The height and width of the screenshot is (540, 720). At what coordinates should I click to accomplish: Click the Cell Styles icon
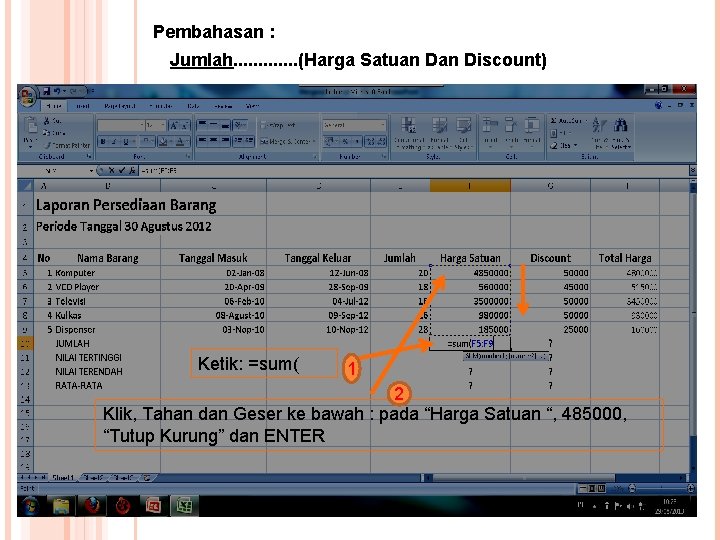[463, 126]
